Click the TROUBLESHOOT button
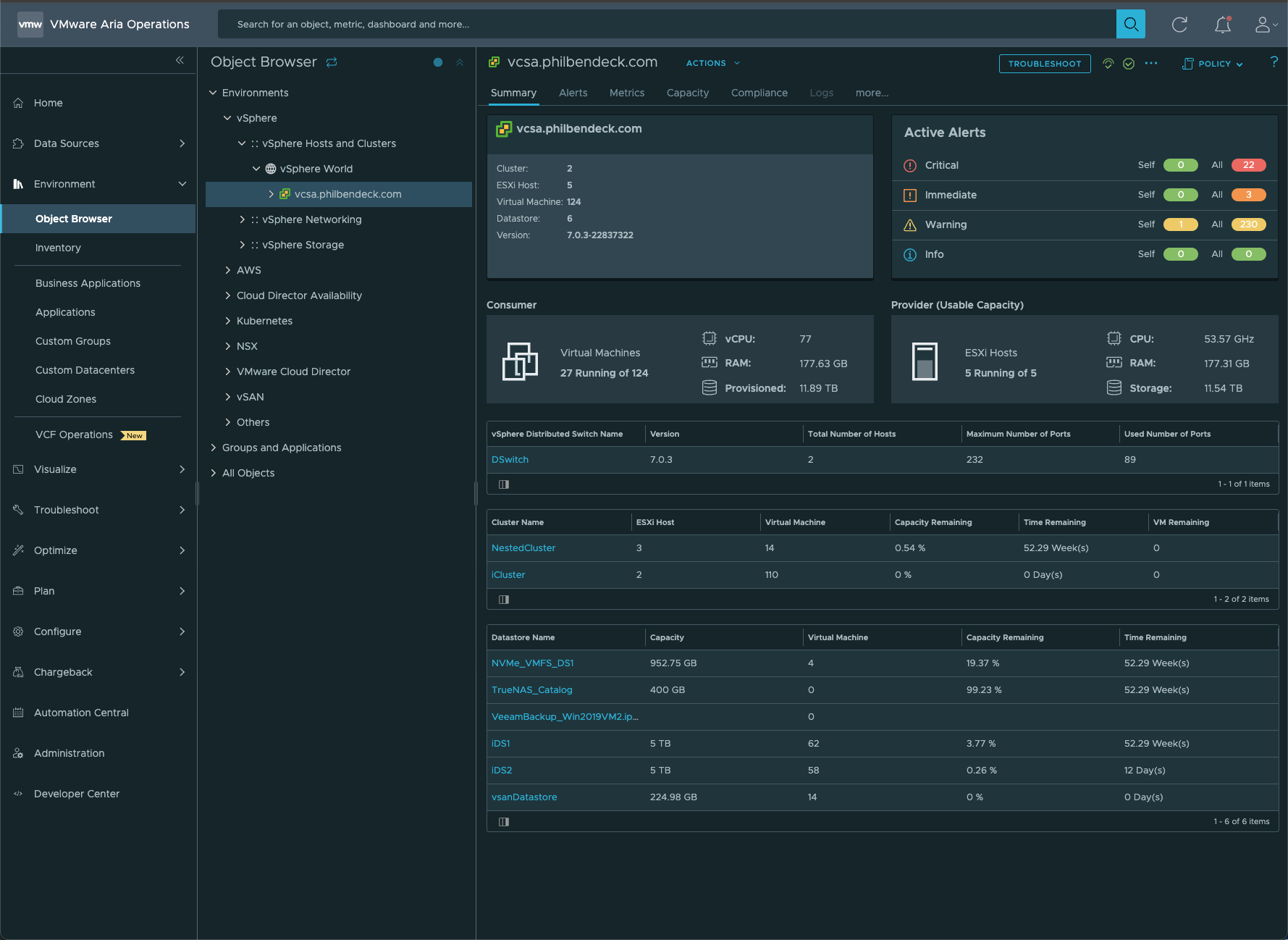The width and height of the screenshot is (1288, 940). tap(1045, 64)
